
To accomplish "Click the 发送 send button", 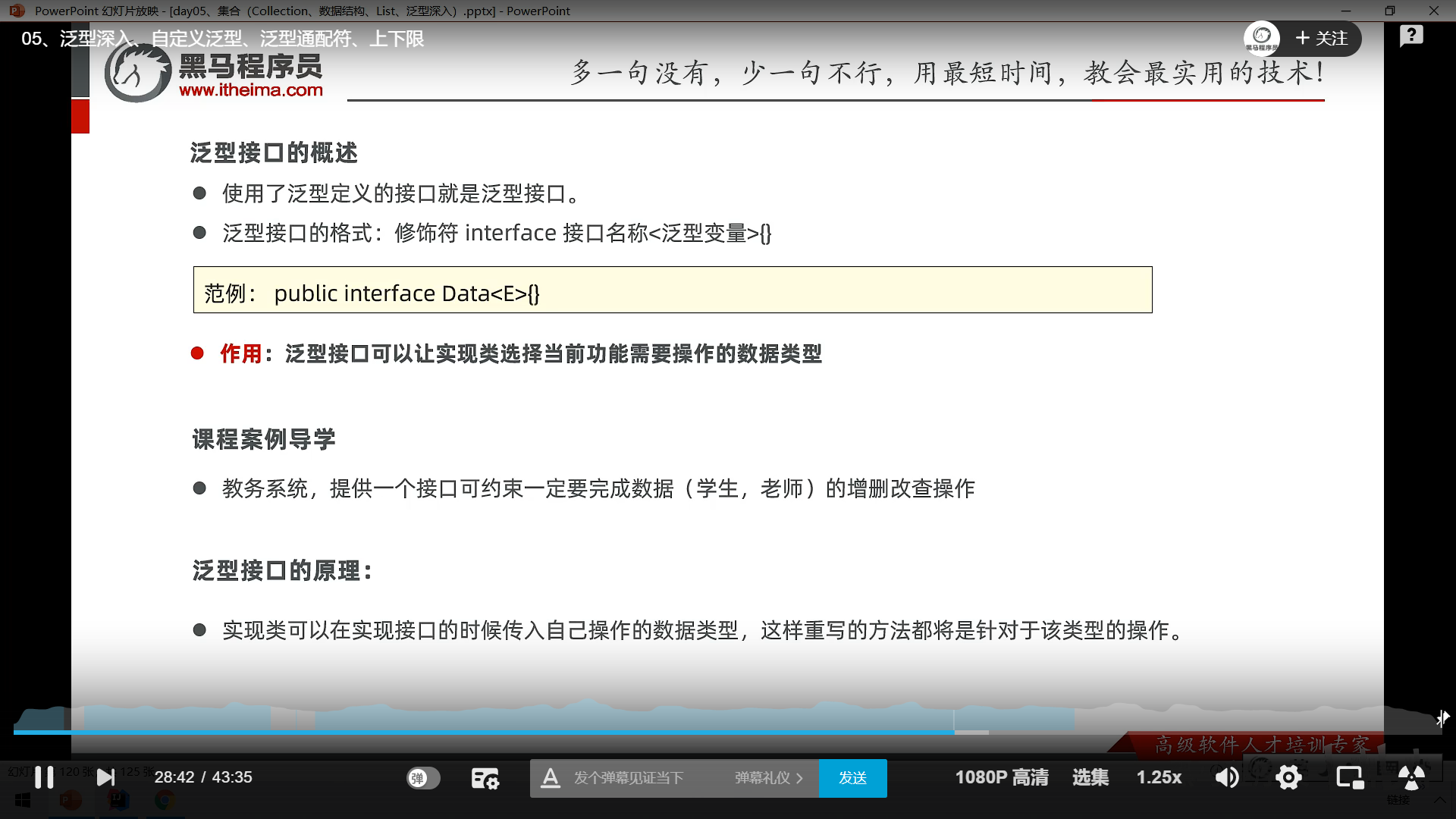I will click(852, 778).
